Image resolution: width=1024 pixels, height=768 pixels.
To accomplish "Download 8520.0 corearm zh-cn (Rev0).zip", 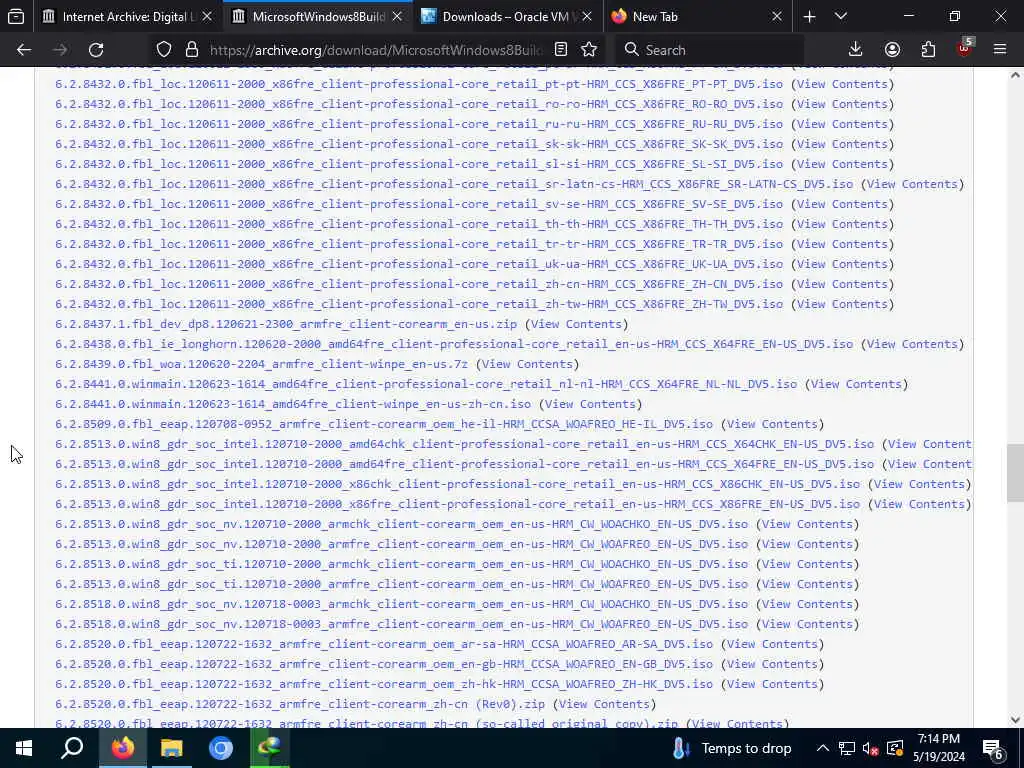I will tap(300, 704).
